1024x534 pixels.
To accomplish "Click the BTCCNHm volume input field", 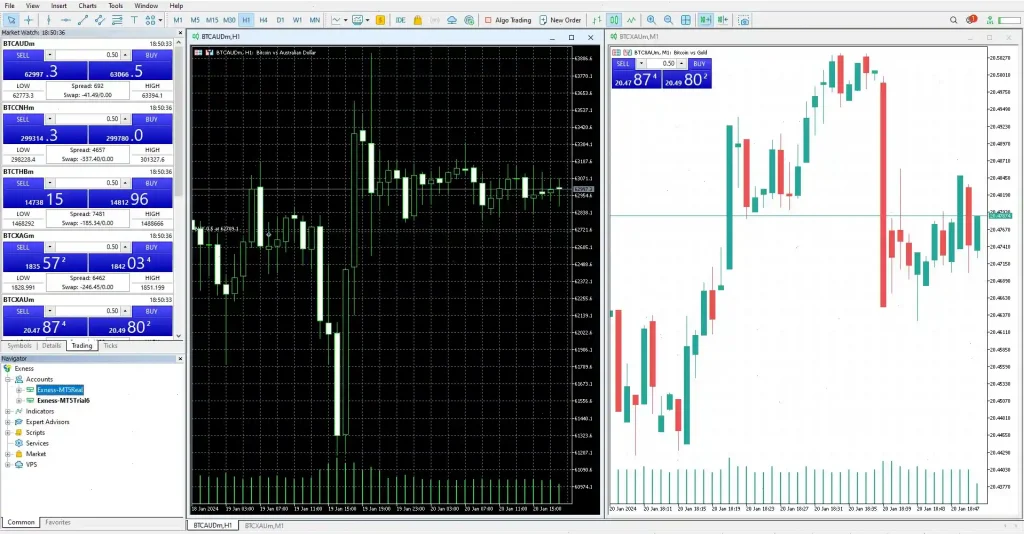I will 88,119.
